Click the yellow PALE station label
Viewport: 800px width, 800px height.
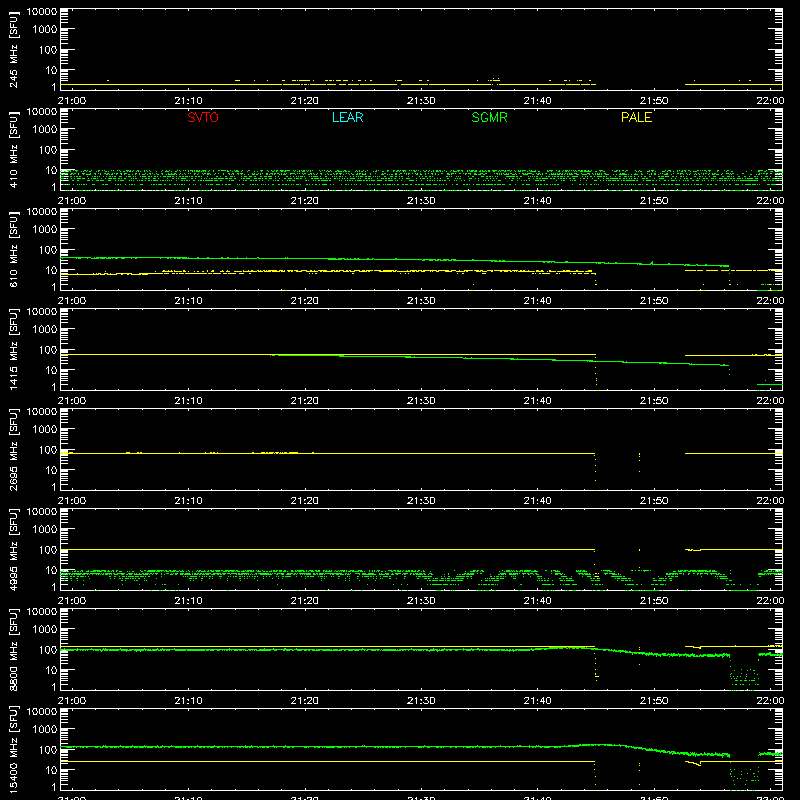[x=636, y=117]
